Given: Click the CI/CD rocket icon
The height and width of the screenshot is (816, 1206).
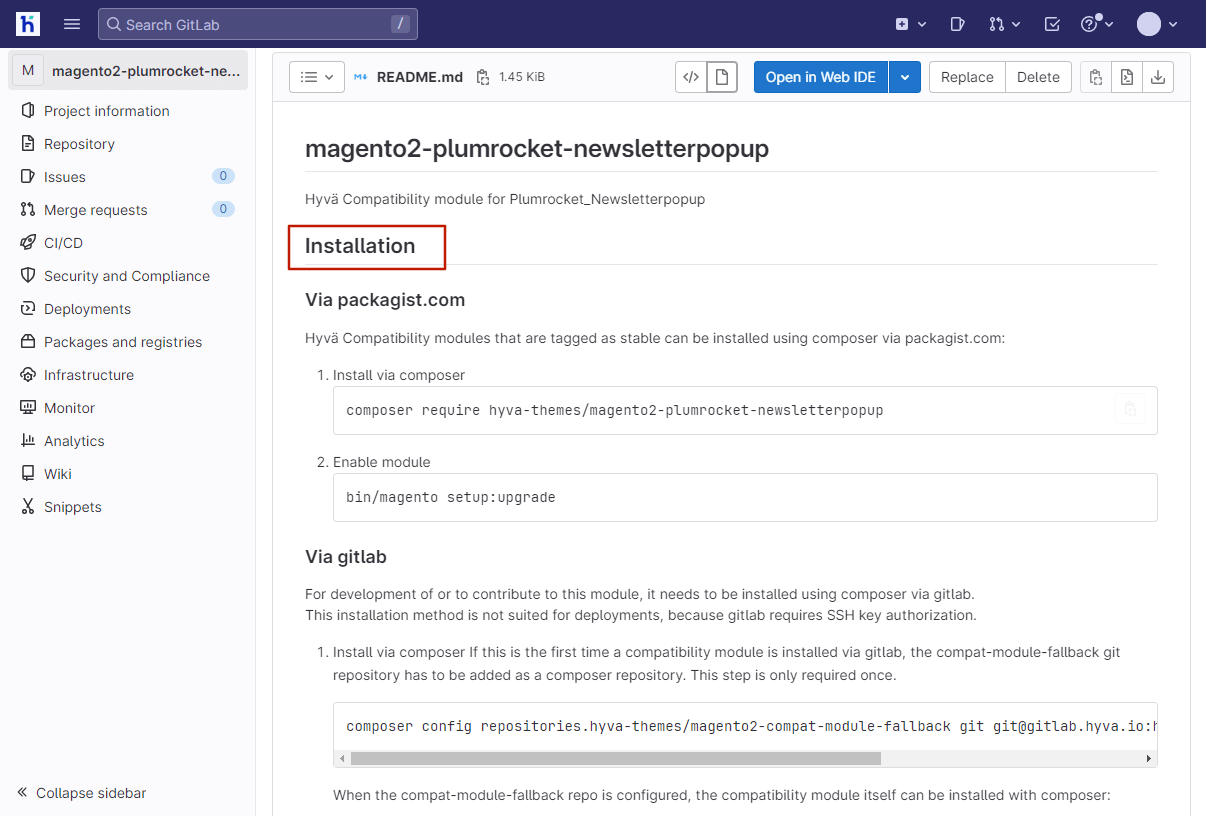Looking at the screenshot, I should click(28, 243).
